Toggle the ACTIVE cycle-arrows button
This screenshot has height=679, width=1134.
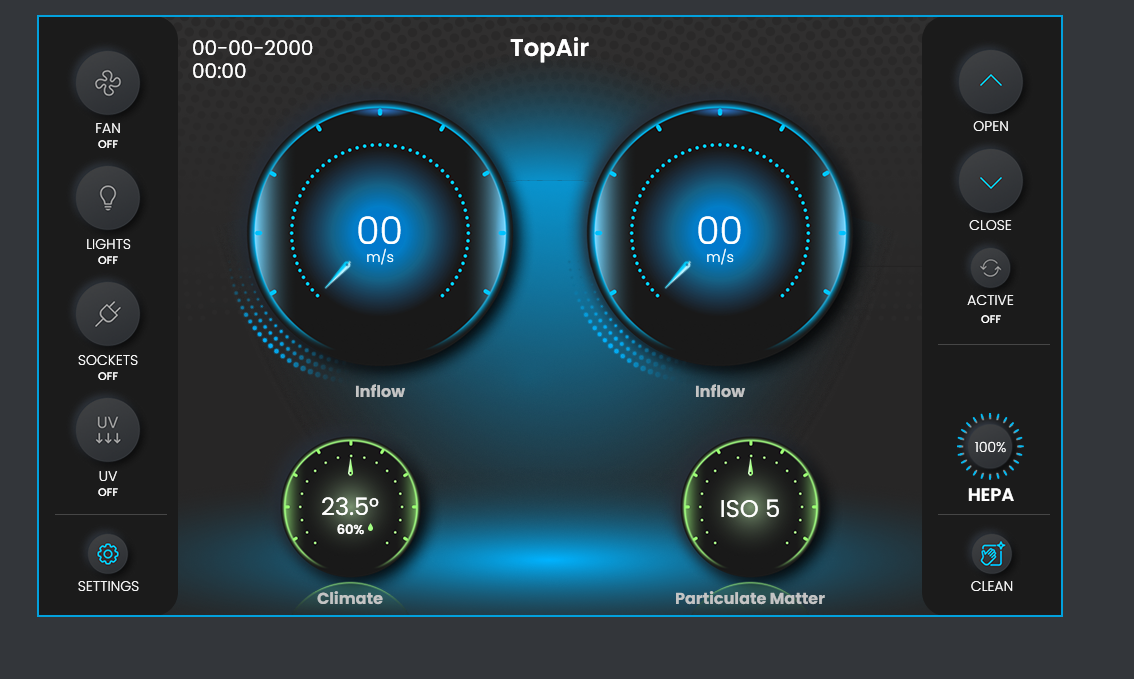click(x=990, y=268)
